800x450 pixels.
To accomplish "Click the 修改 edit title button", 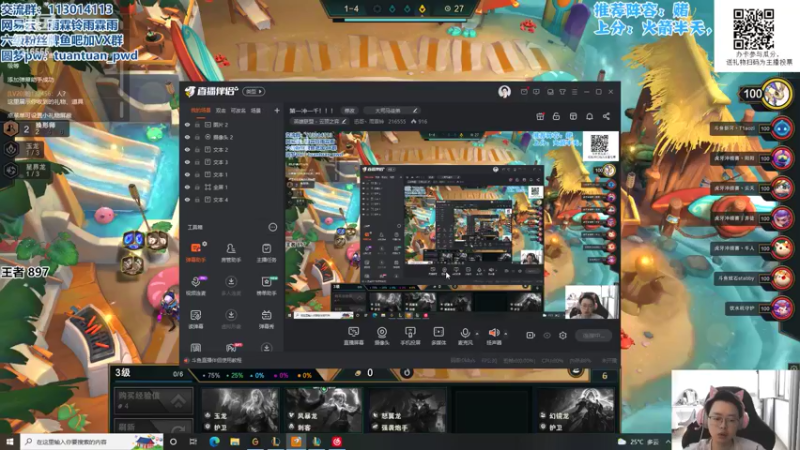I will tap(349, 110).
